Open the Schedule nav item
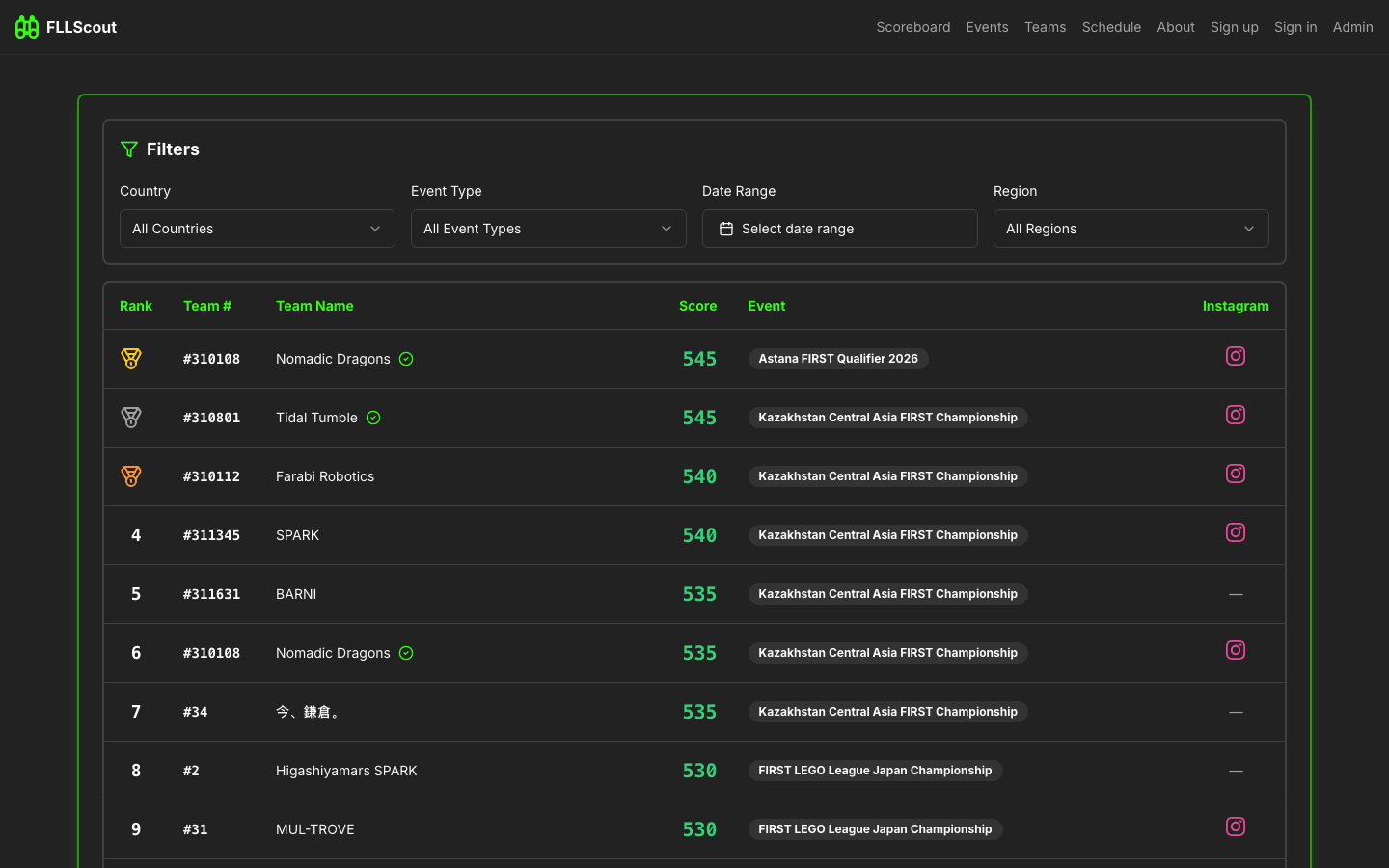The image size is (1389, 868). pyautogui.click(x=1111, y=27)
